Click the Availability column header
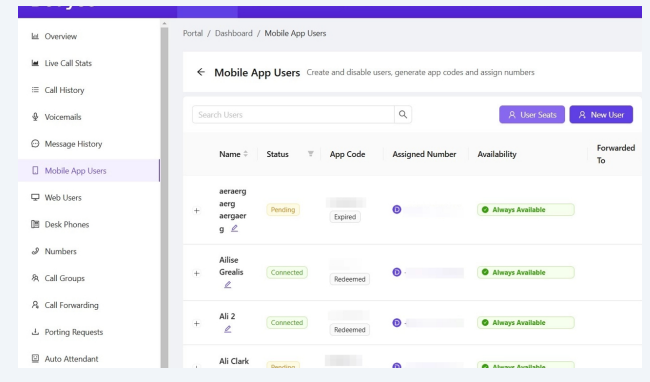The image size is (650, 382). click(497, 154)
